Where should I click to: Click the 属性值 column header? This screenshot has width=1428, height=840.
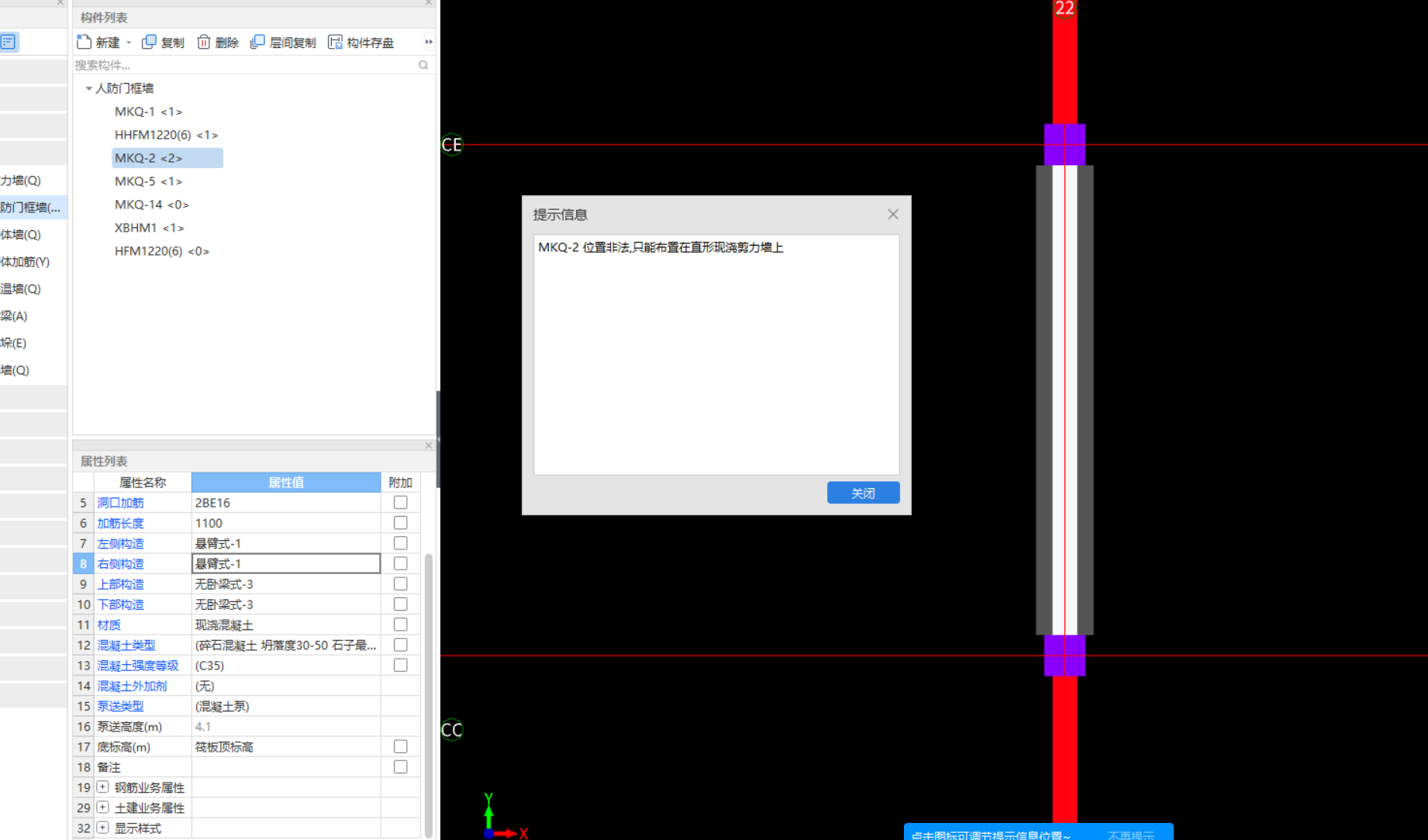(286, 482)
